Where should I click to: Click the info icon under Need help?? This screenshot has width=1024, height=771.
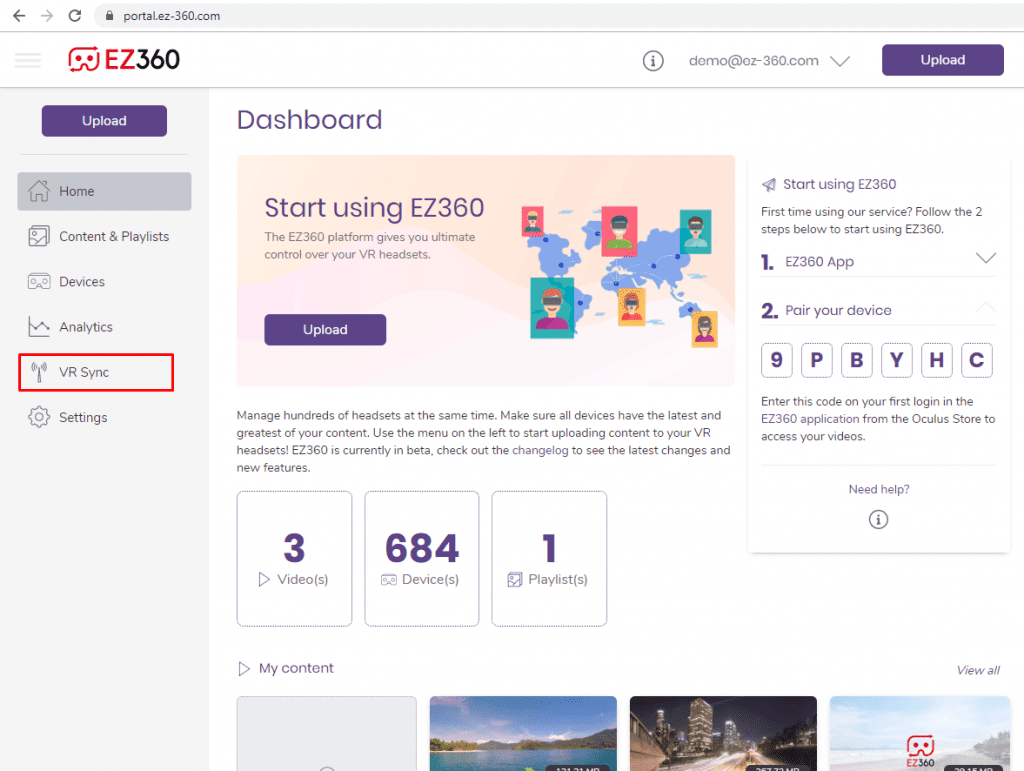[x=878, y=520]
